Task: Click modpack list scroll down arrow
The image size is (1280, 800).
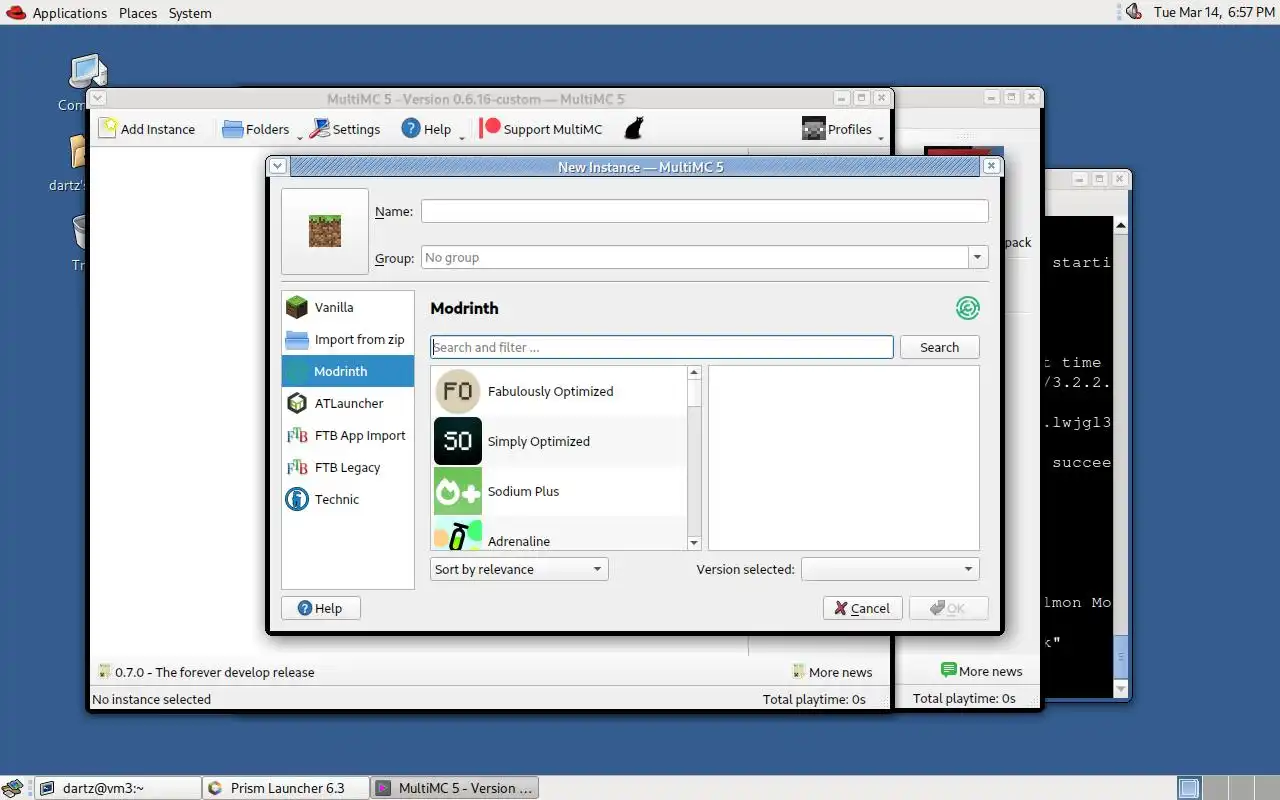Action: (x=694, y=543)
